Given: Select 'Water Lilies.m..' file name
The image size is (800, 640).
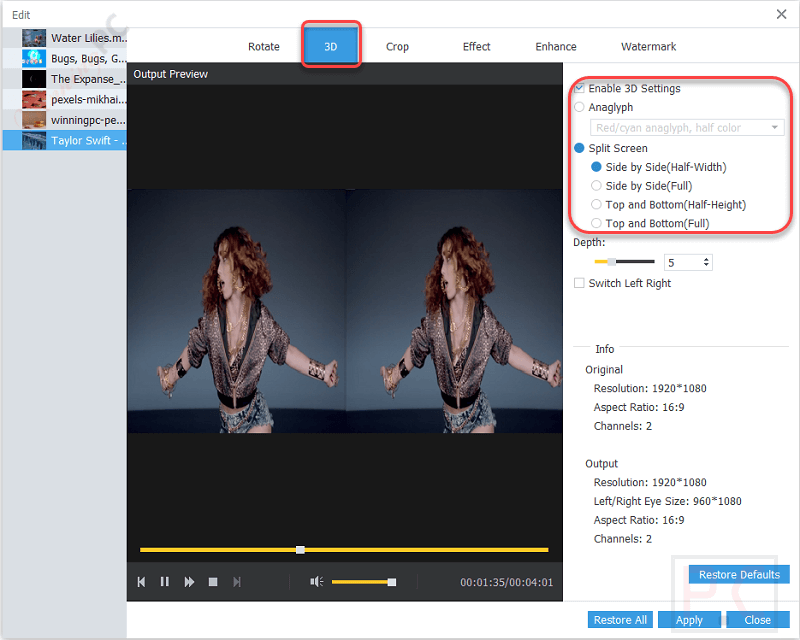Looking at the screenshot, I should tap(89, 38).
